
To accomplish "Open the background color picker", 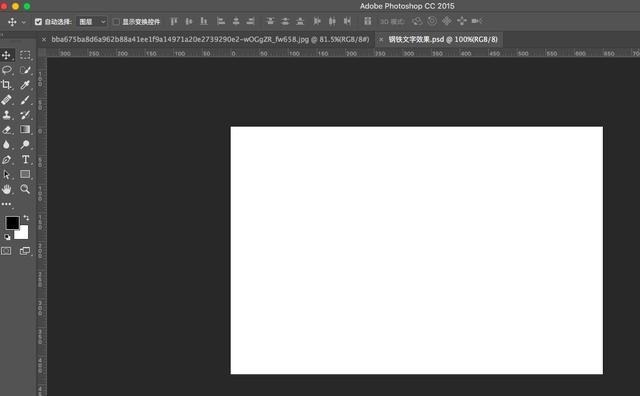I will tap(23, 234).
